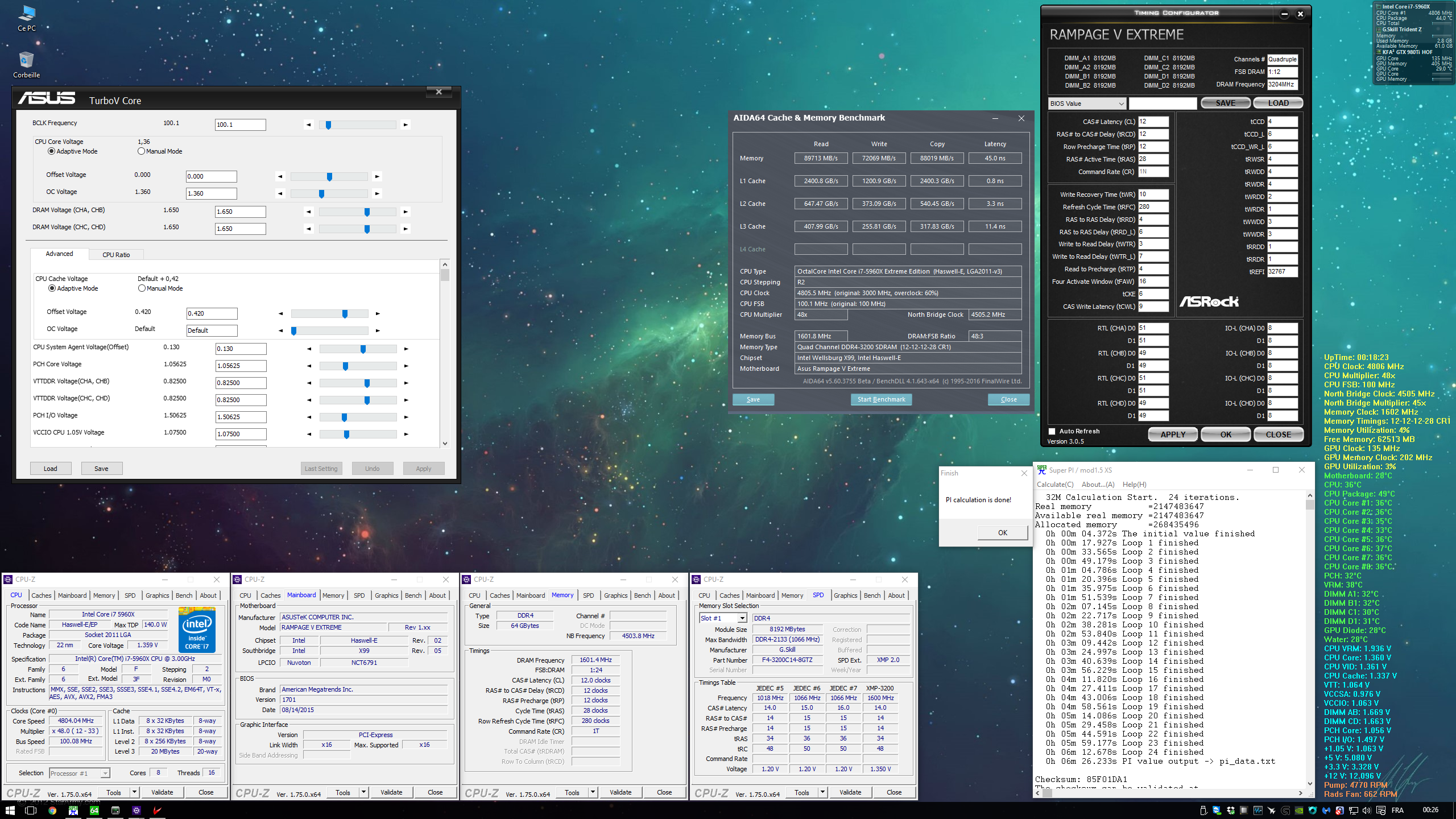Click Start Benchmark in AIDA64 window
This screenshot has width=1456, height=819.
coord(881,399)
